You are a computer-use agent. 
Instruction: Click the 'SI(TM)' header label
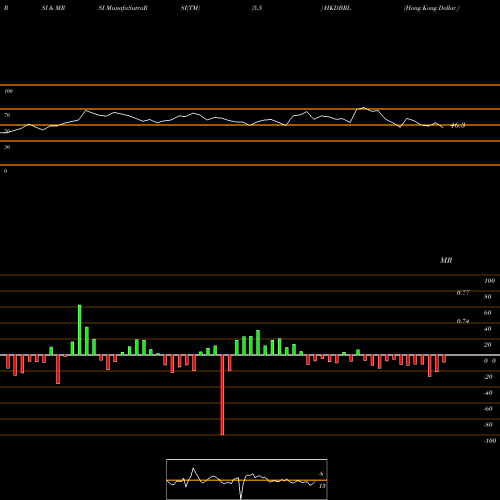click(190, 8)
